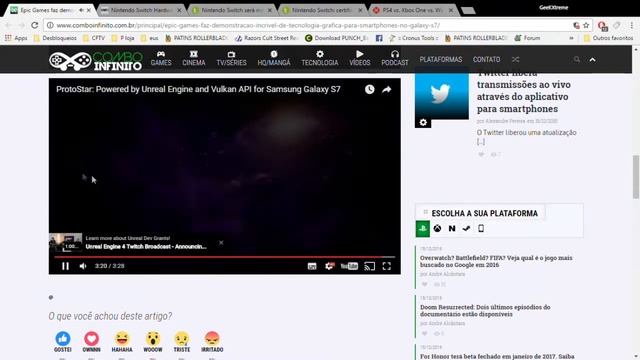640x360 pixels.
Task: Open Download PUNCH bookmark
Action: (337, 38)
